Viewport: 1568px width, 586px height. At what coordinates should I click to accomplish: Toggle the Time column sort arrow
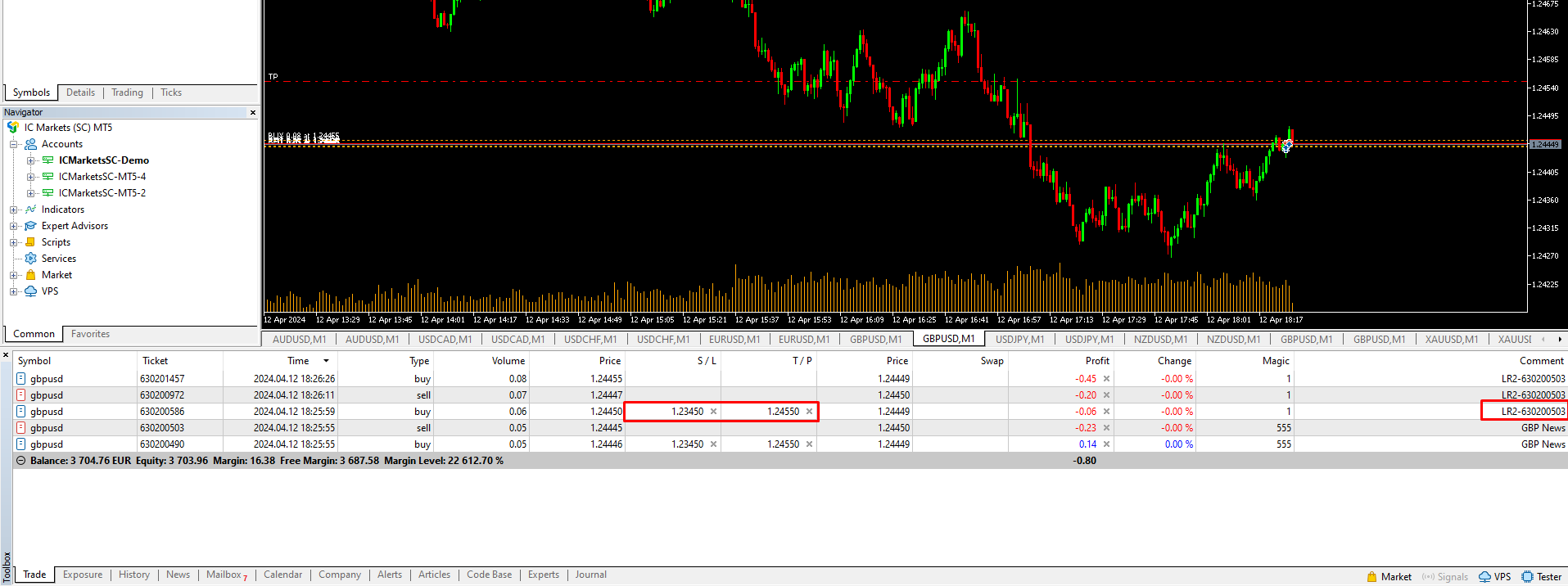pyautogui.click(x=326, y=361)
